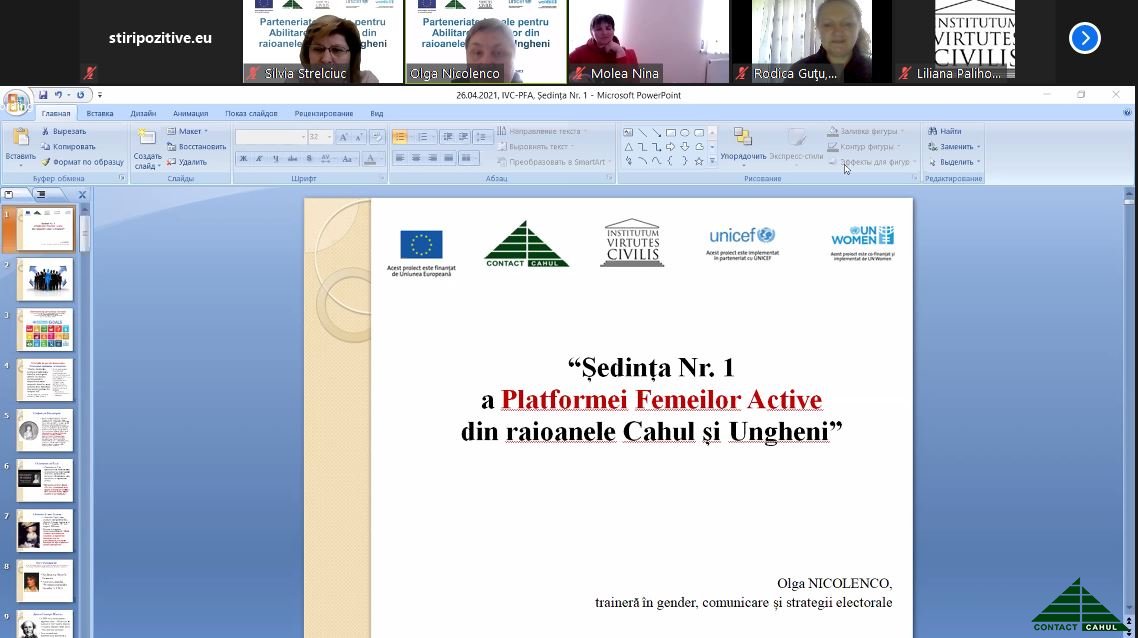Expand the Макет layout dropdown
This screenshot has height=638, width=1138.
188,131
